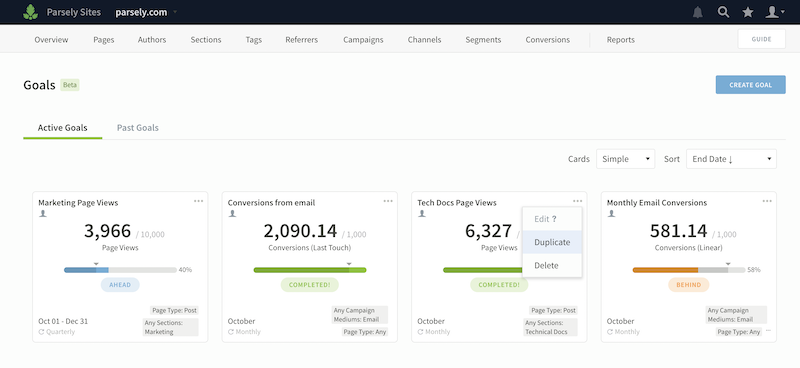
Task: Open options menu on Marketing Page Views card
Action: click(198, 201)
